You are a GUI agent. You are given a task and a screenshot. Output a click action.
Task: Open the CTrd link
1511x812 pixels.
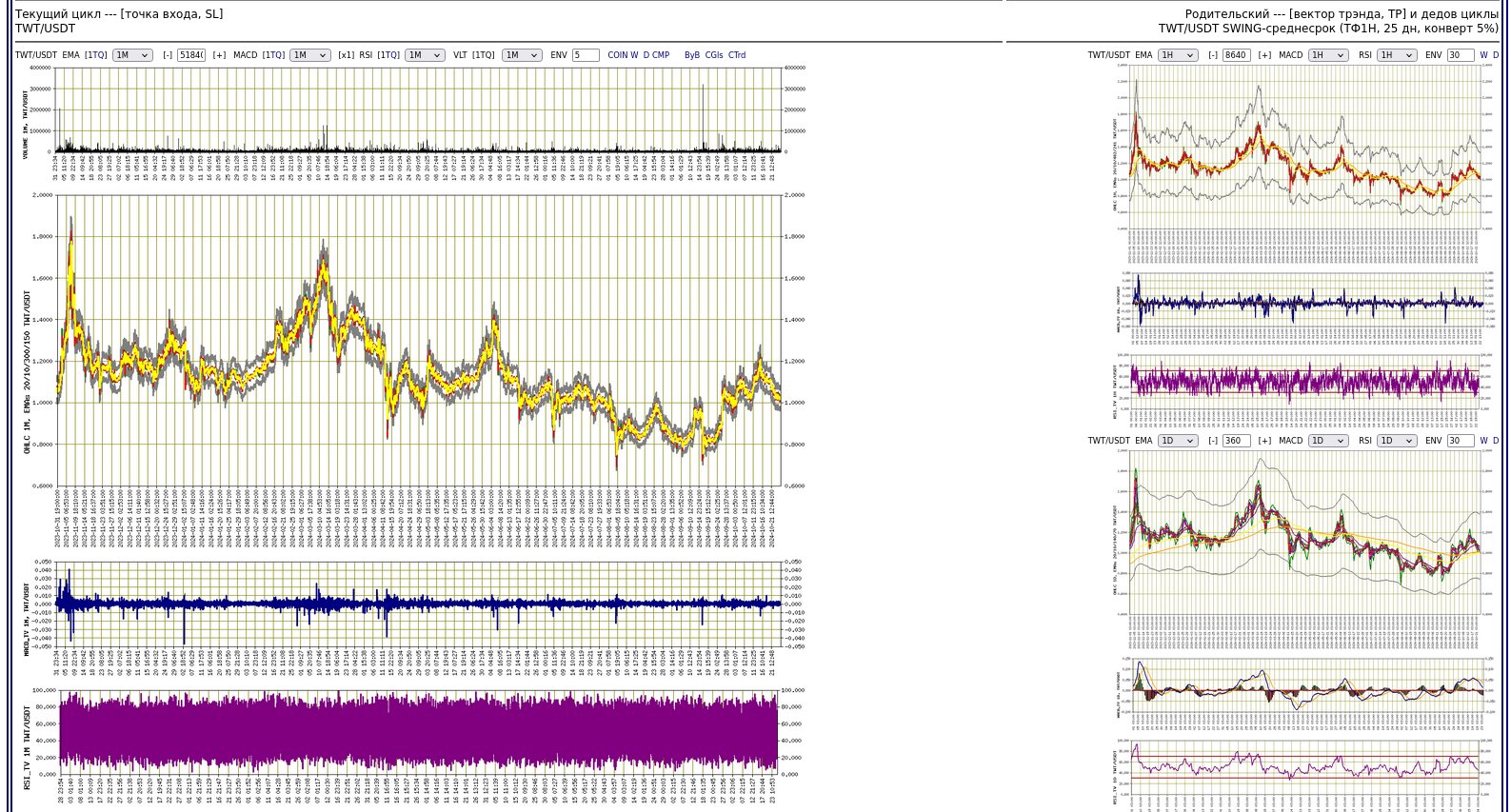click(x=737, y=55)
